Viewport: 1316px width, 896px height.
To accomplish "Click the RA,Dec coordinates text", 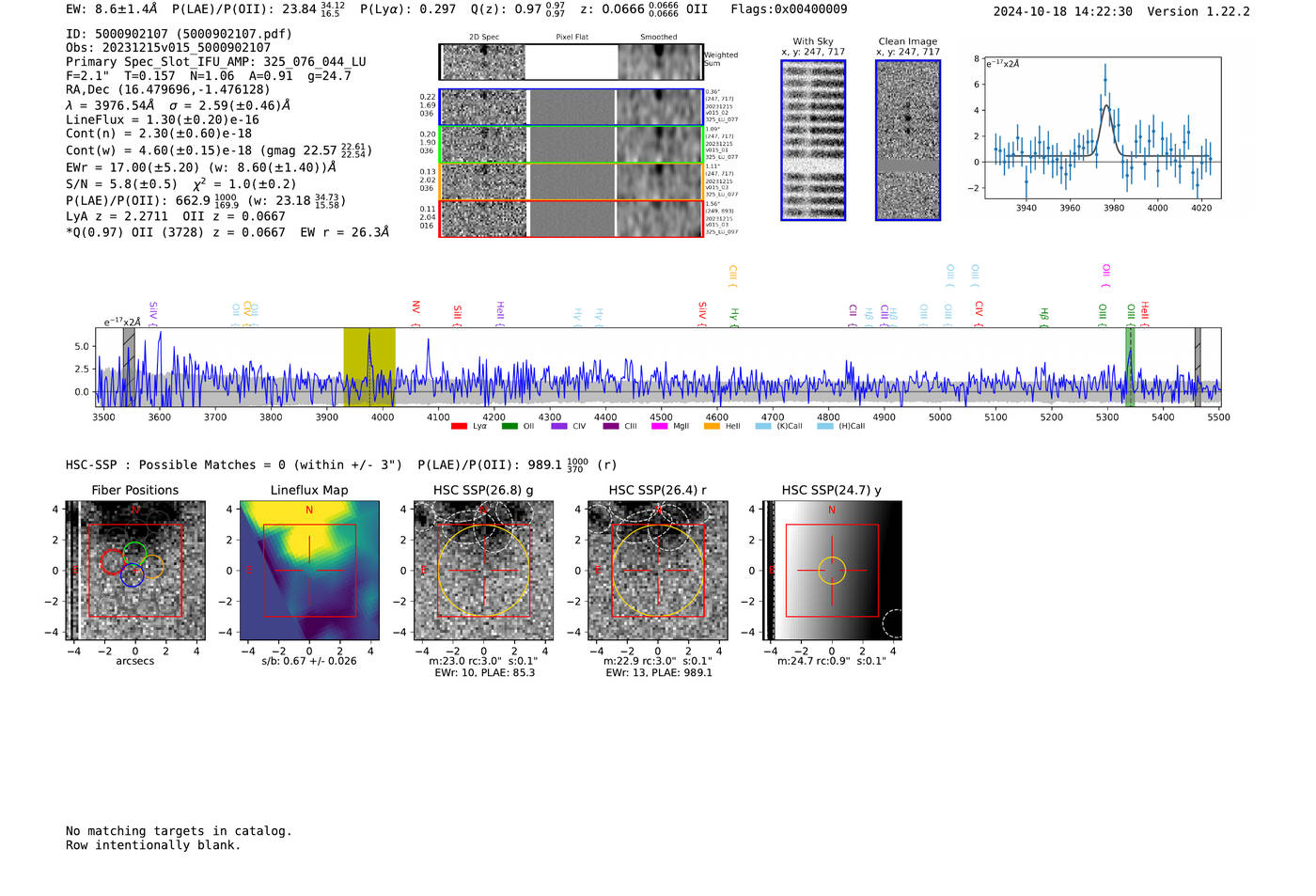I will click(167, 90).
